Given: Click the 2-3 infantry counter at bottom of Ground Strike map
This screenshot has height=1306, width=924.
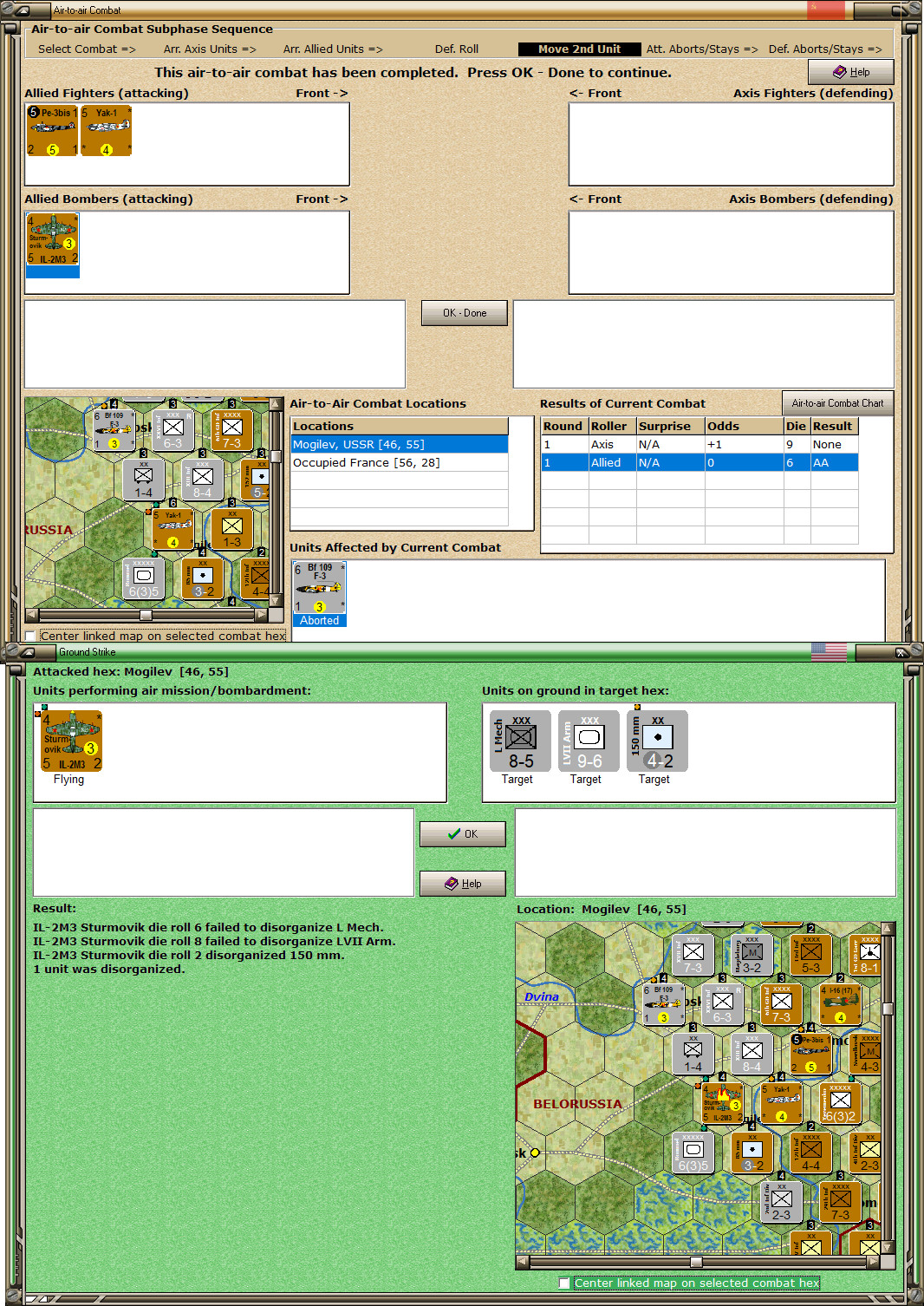Looking at the screenshot, I should [x=781, y=1202].
